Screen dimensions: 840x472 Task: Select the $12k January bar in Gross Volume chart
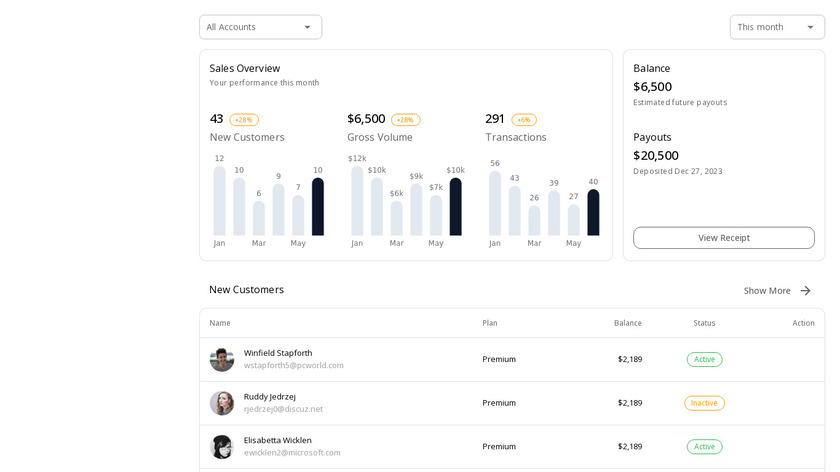click(357, 201)
